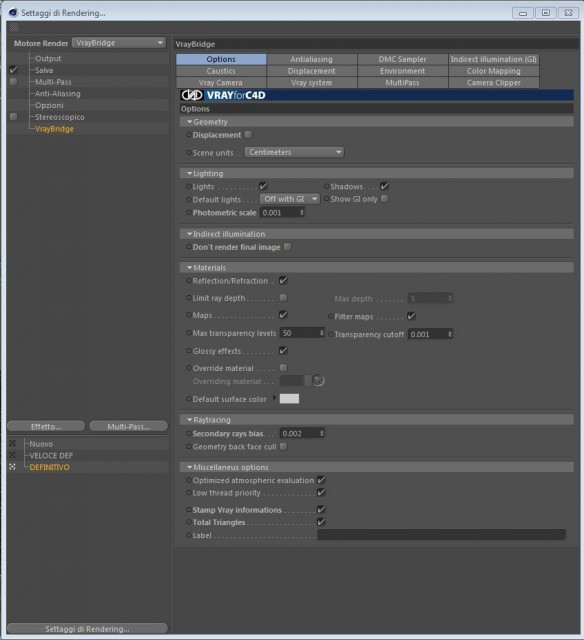Collapse the Lighting section

(189, 173)
